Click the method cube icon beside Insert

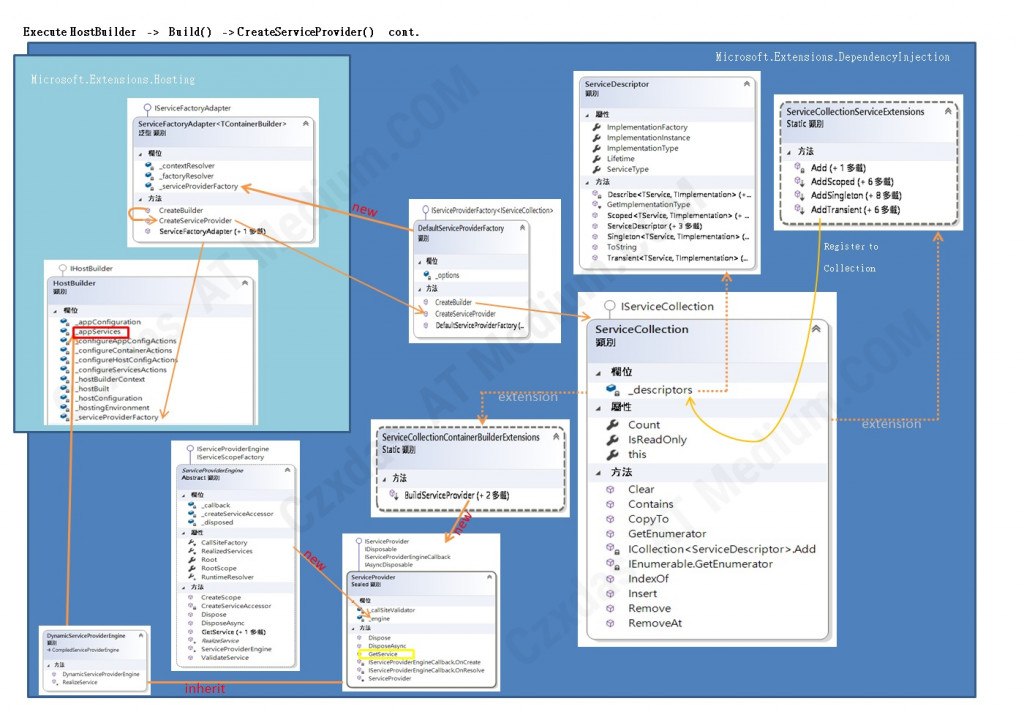pyautogui.click(x=611, y=594)
